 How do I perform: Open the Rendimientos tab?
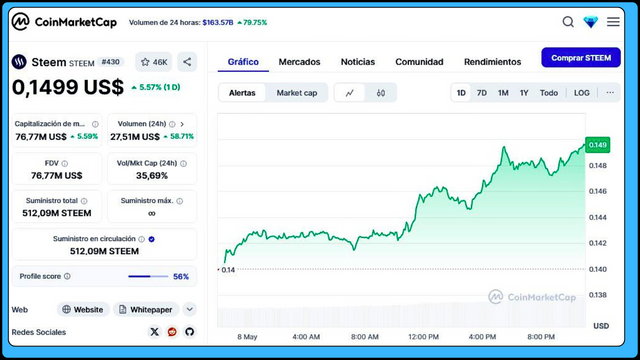coord(492,62)
